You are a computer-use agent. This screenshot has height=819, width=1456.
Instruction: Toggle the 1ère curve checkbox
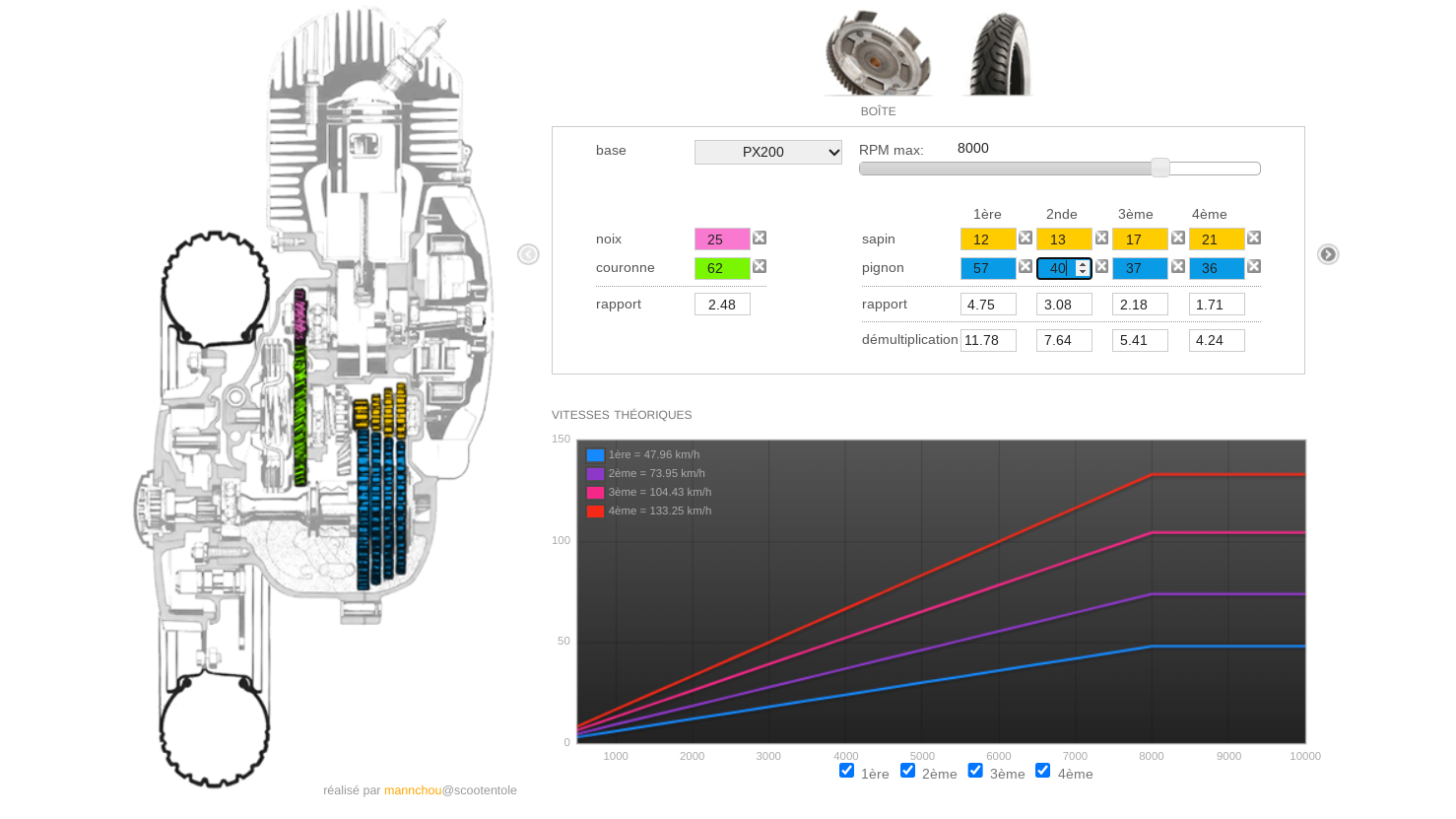click(846, 771)
